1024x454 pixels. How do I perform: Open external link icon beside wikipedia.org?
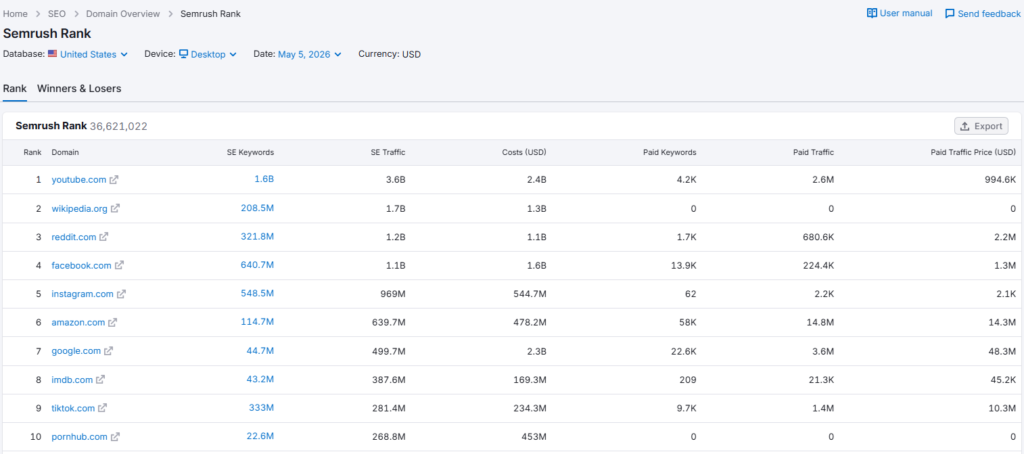point(116,208)
